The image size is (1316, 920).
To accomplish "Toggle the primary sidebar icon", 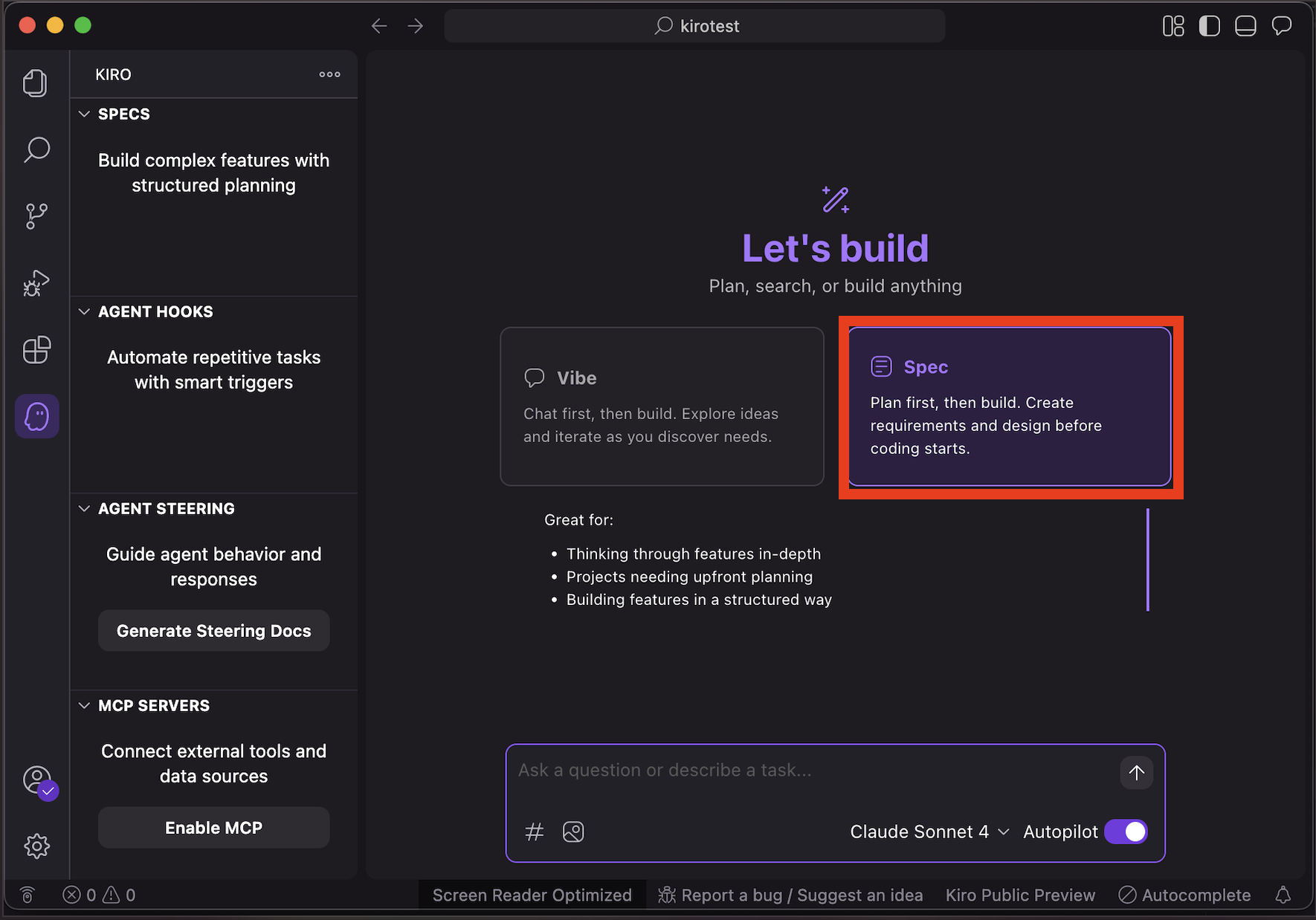I will click(x=1210, y=26).
